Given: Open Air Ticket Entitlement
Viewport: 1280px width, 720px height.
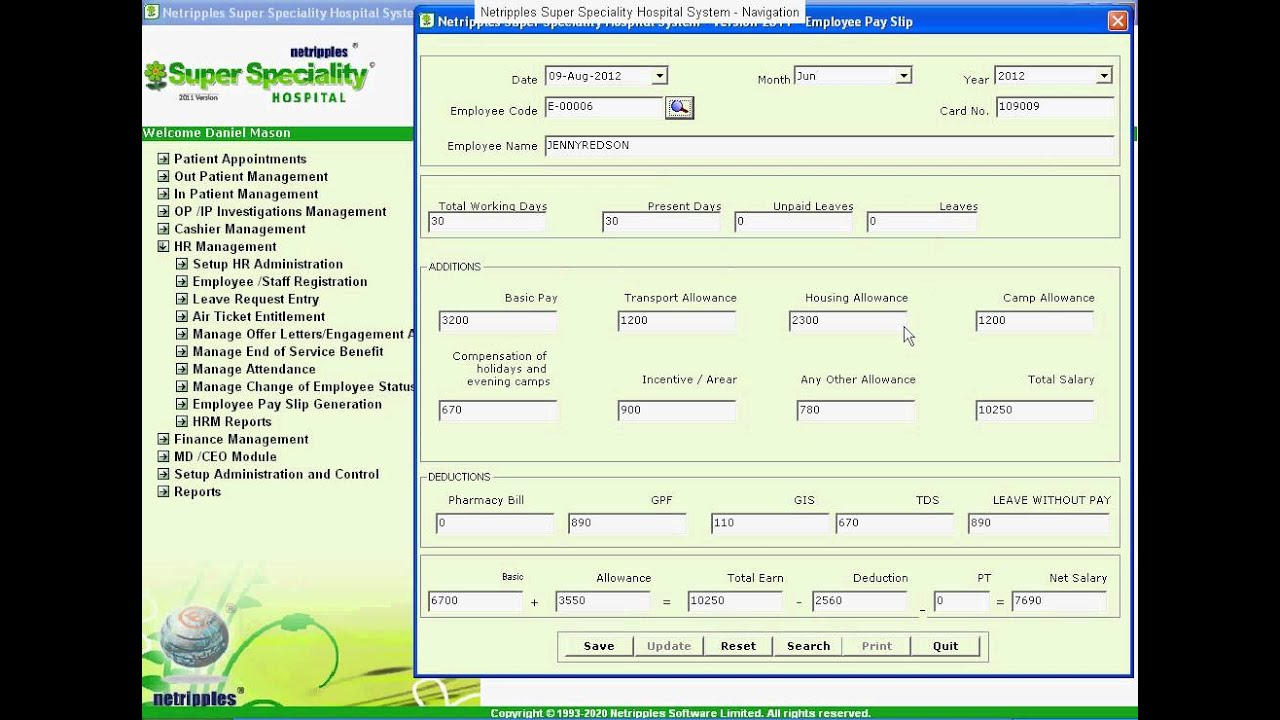Looking at the screenshot, I should 258,316.
